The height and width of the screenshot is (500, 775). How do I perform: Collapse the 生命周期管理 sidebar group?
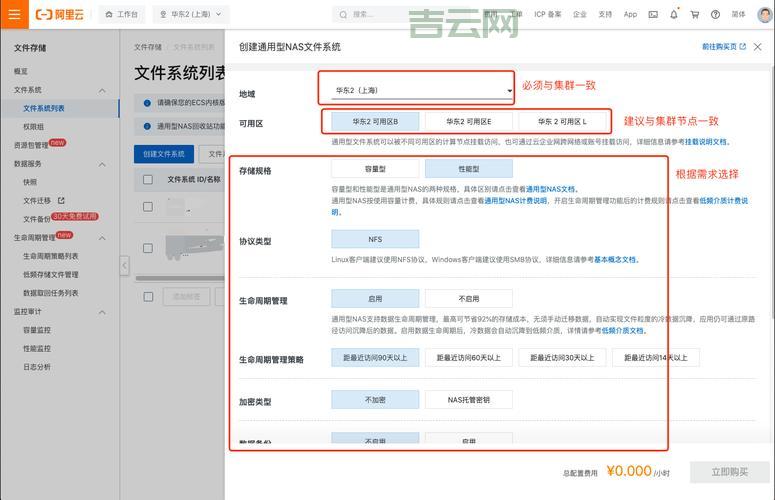102,238
